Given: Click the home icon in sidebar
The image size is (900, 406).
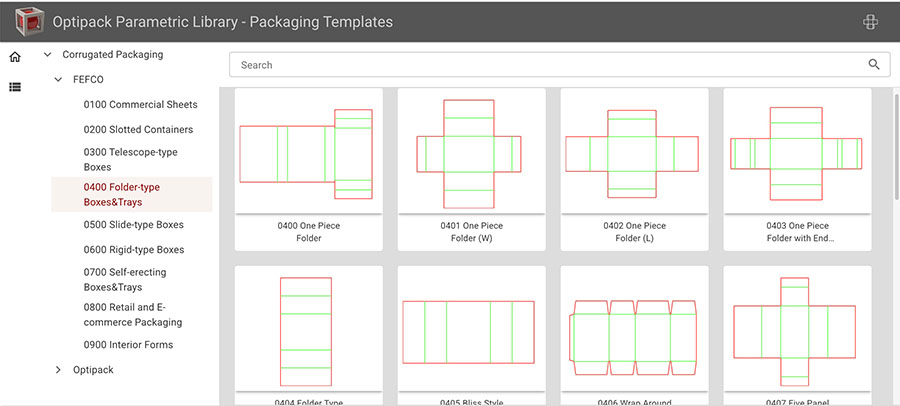Looking at the screenshot, I should 15,57.
